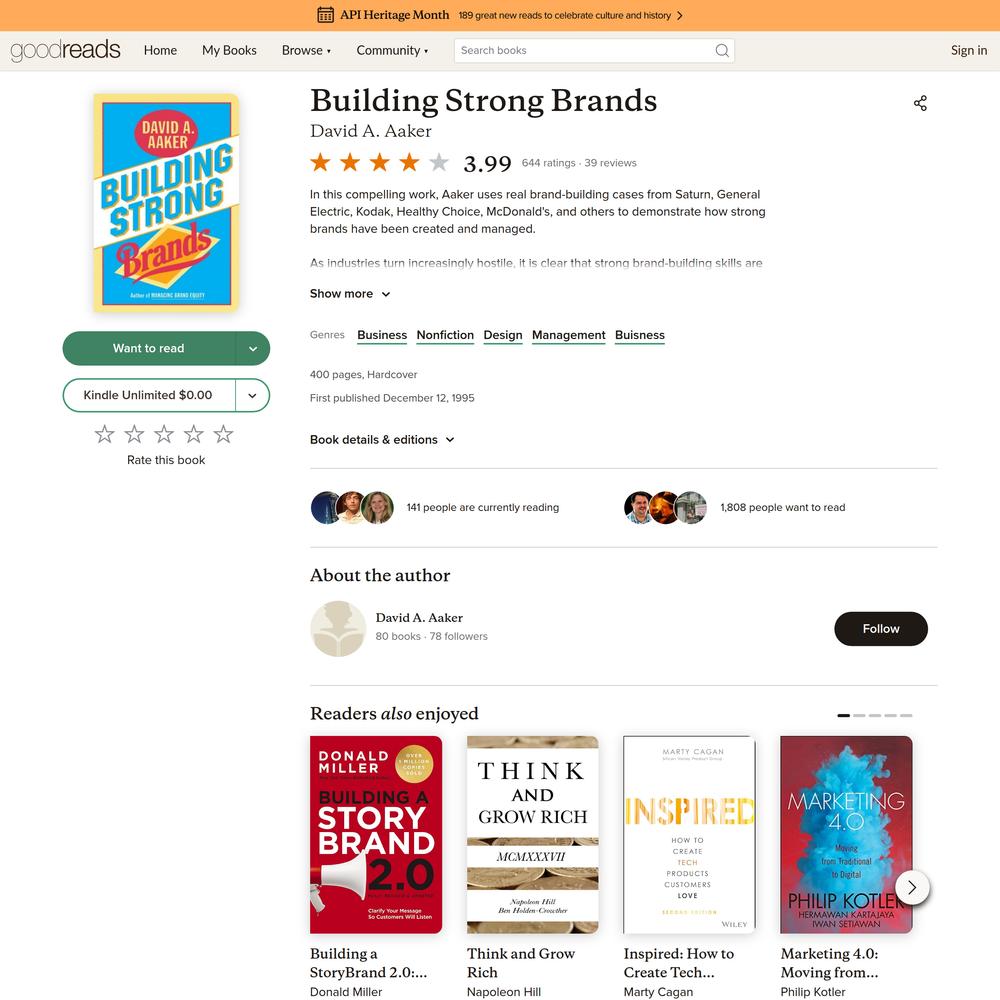The image size is (1000, 1000).
Task: Open the Community menu
Action: pos(392,50)
